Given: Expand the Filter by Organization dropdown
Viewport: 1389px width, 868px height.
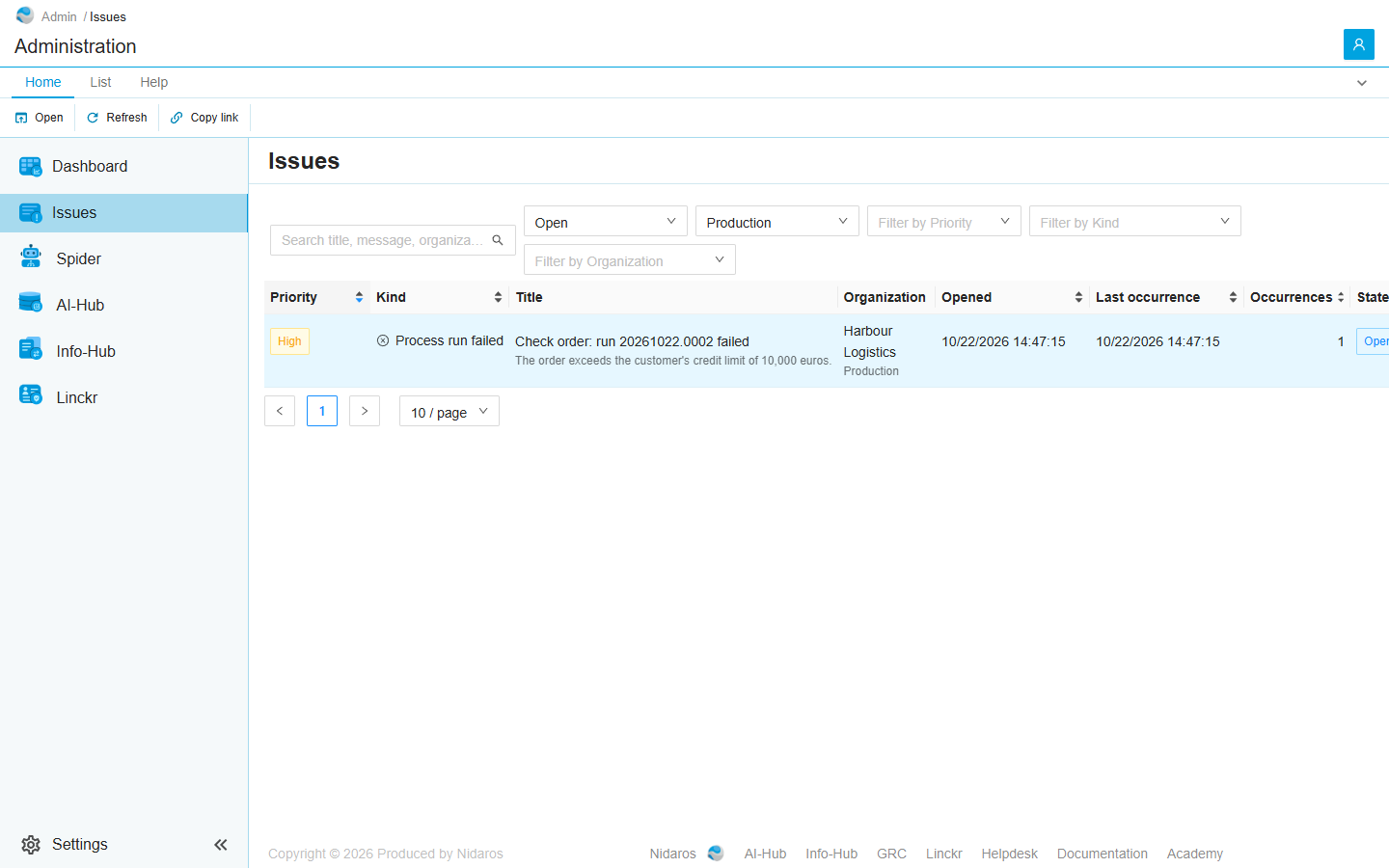Looking at the screenshot, I should click(x=629, y=260).
